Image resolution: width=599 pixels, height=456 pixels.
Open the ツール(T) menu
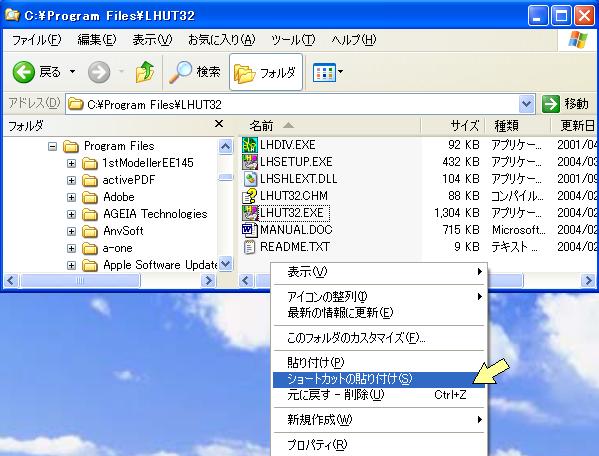click(293, 39)
